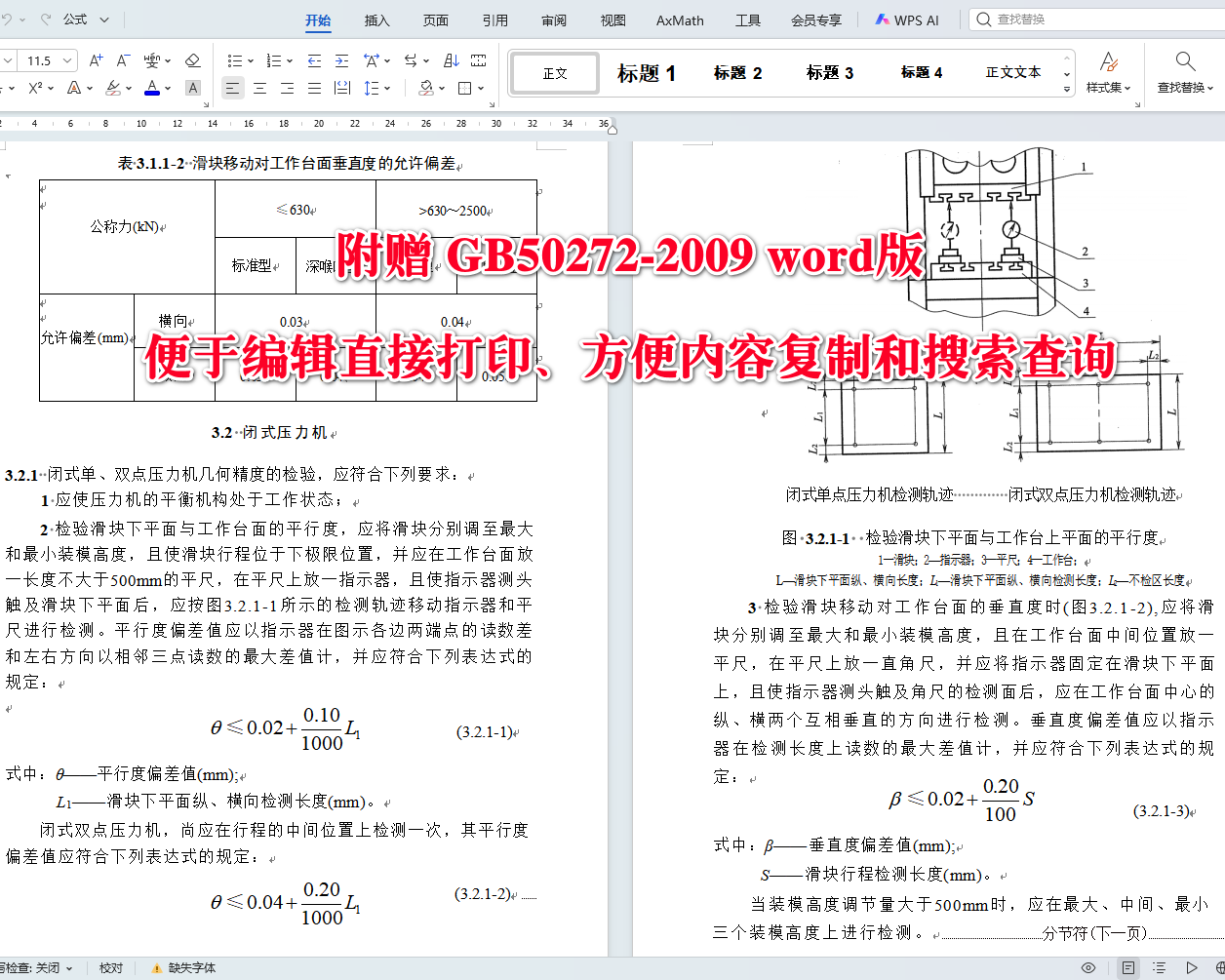Apply 标题 1 style
Viewport: 1225px width, 980px height.
pos(647,73)
